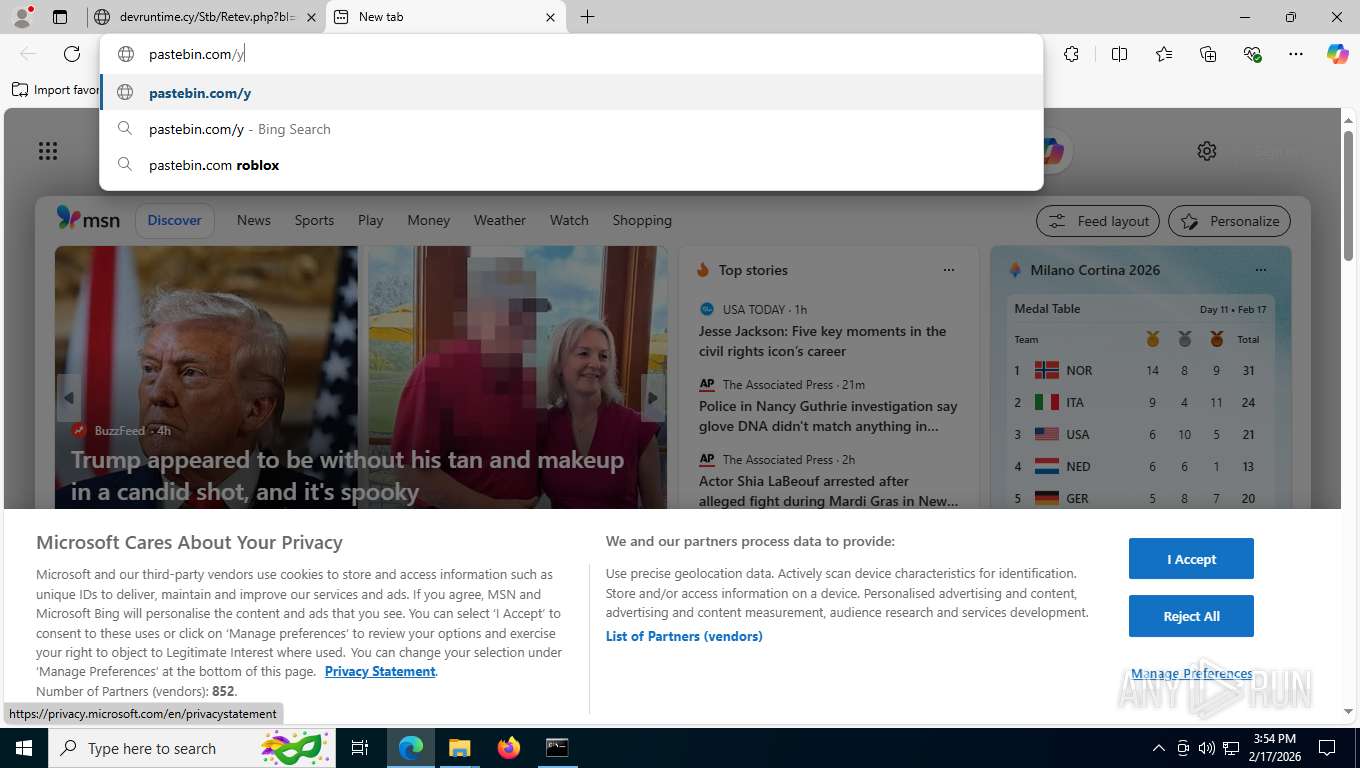Open the Microsoft apps grid launcher
Viewport: 1360px width, 768px height.
coord(48,151)
